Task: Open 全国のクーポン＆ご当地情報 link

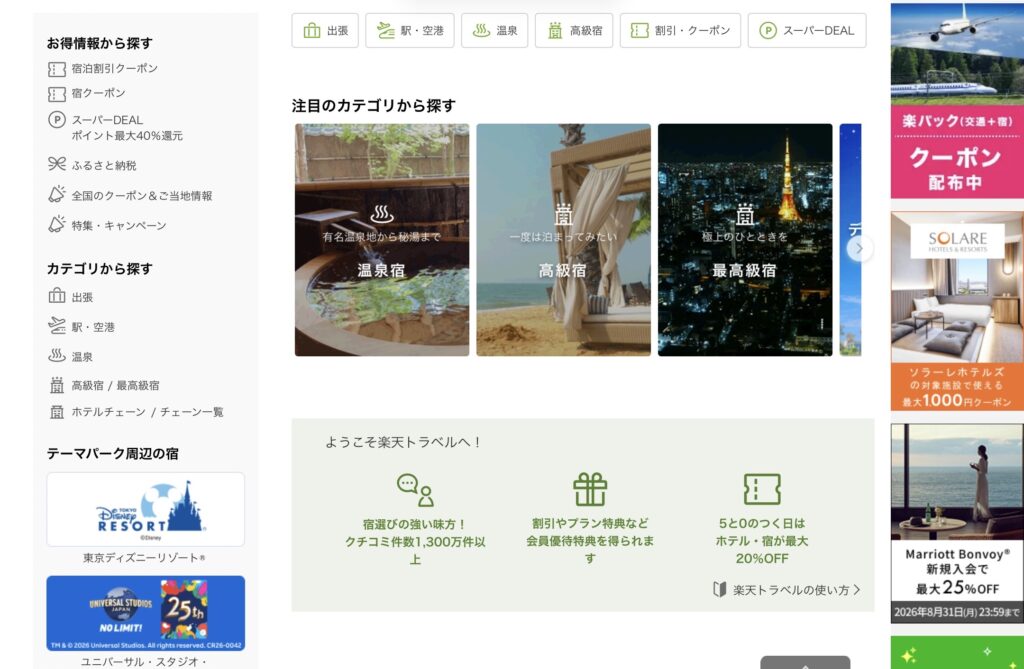Action: pos(142,195)
